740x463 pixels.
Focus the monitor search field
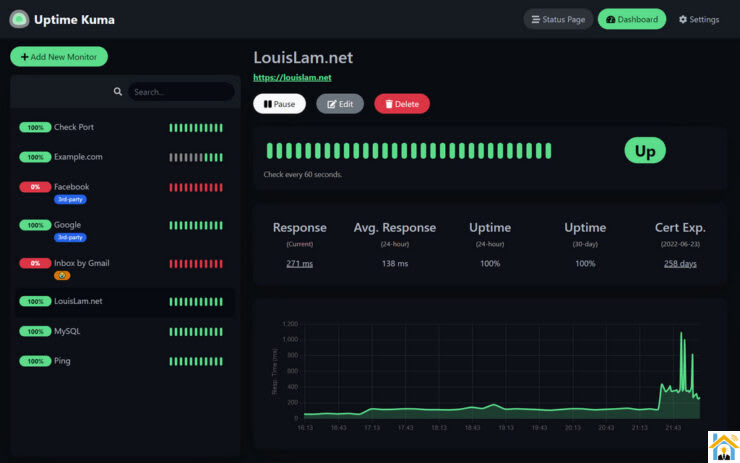[180, 92]
